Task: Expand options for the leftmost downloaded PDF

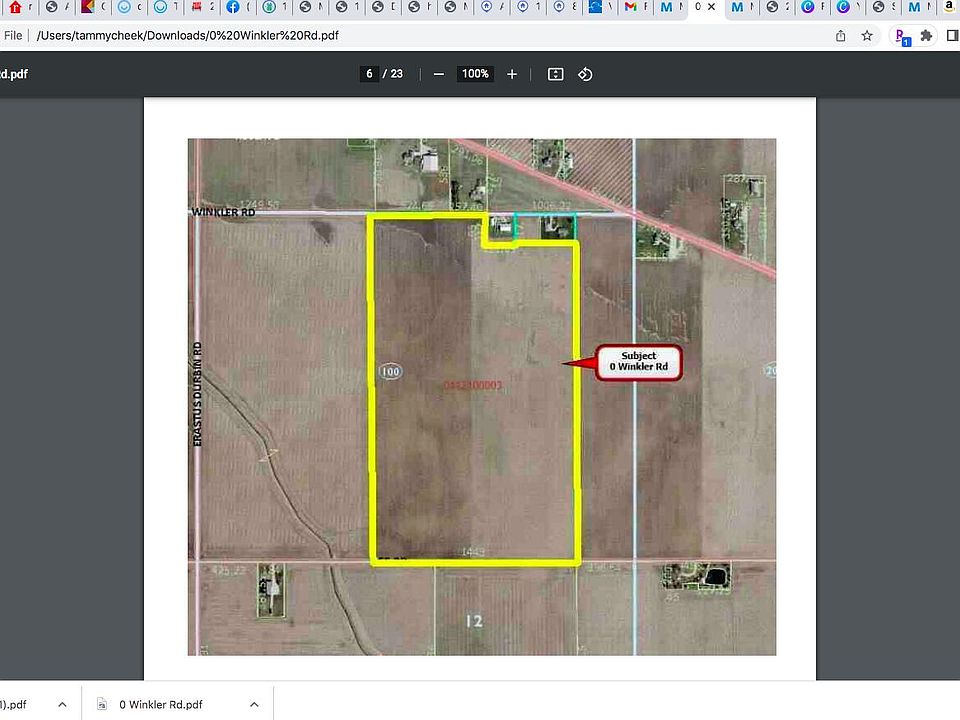Action: pos(60,704)
